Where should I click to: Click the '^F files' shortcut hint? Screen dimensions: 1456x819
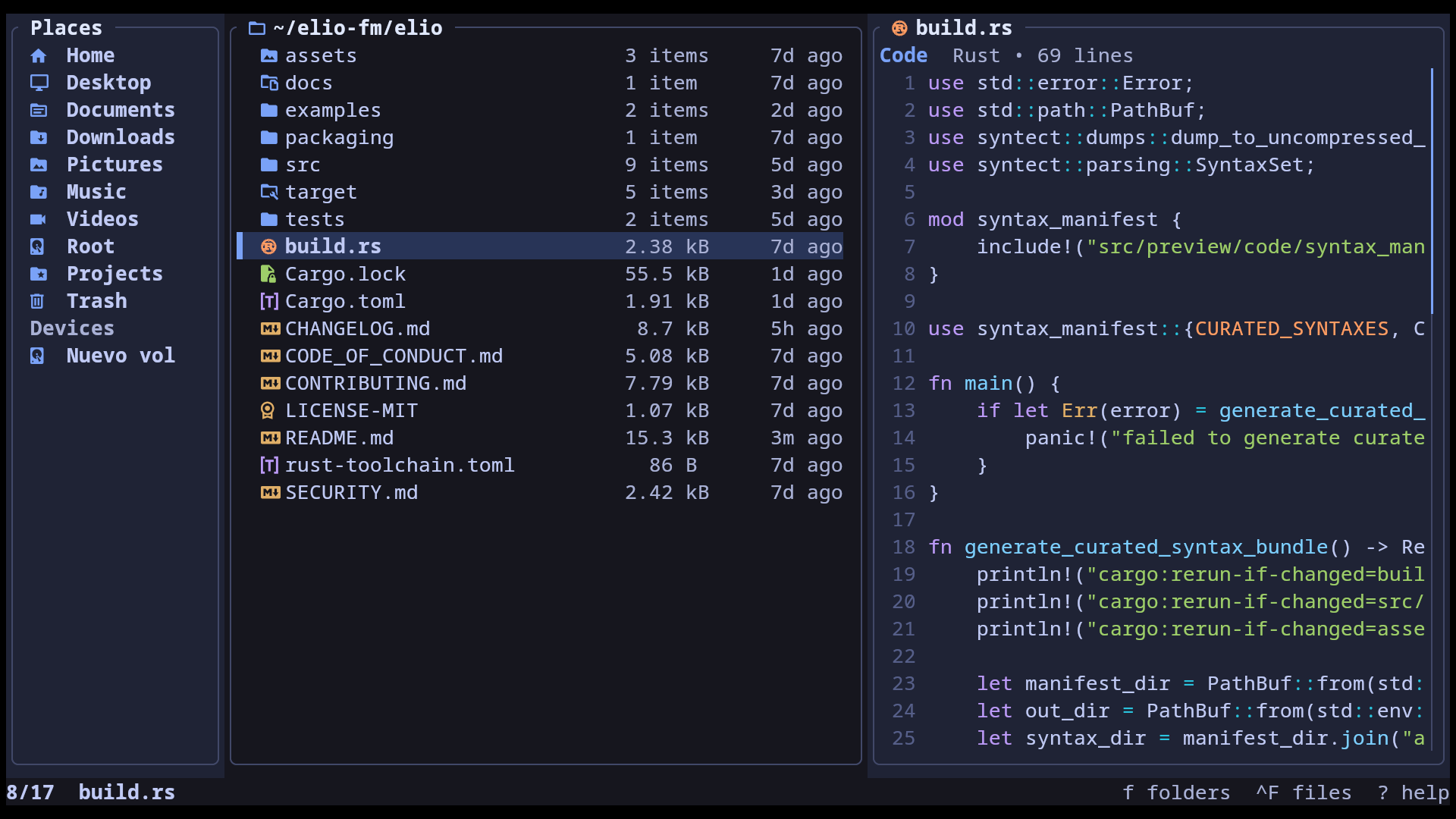1304,793
